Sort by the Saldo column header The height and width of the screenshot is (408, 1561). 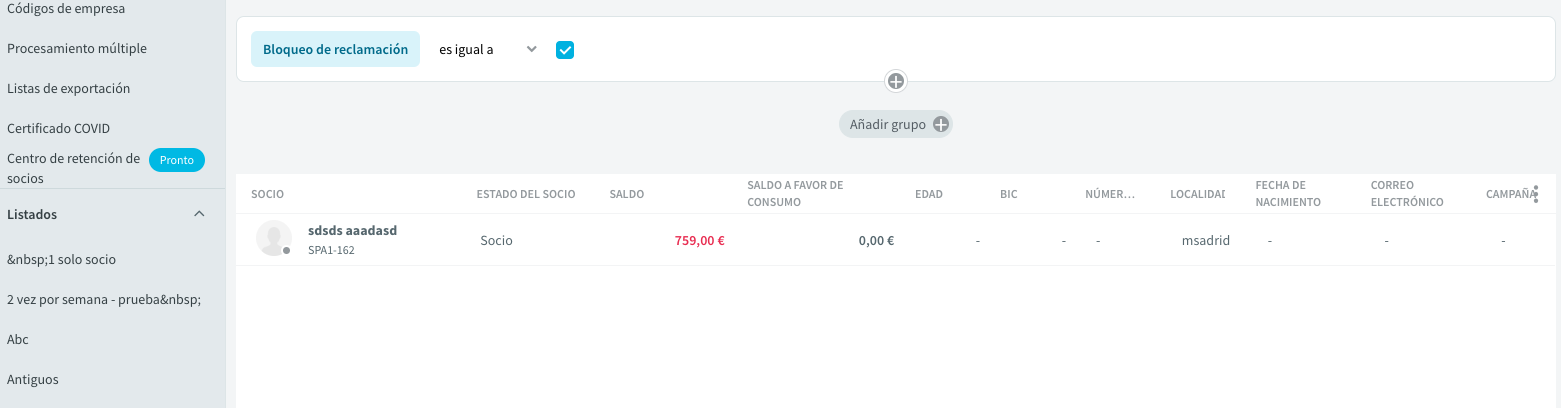tap(627, 194)
